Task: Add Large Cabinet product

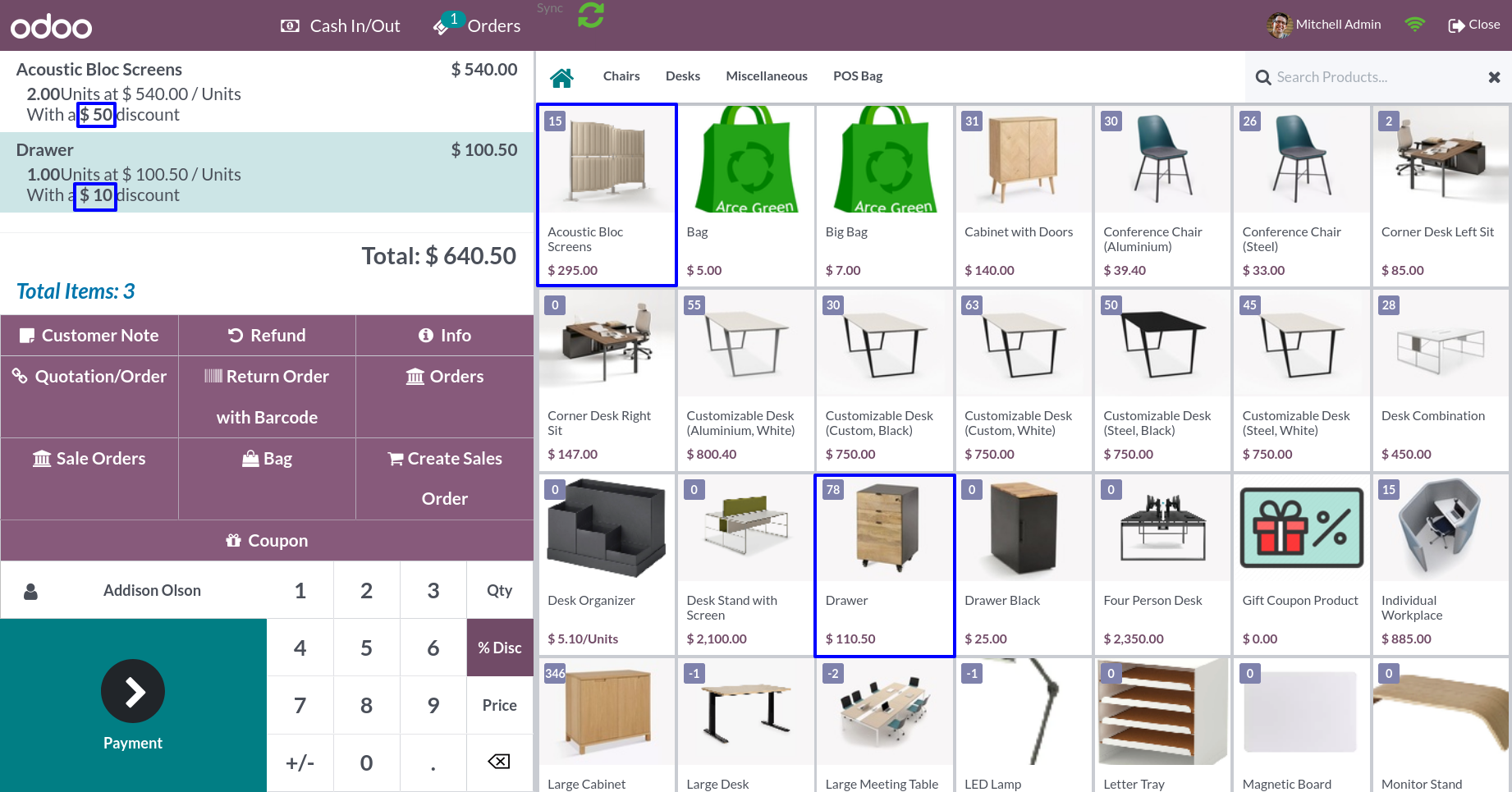Action: point(607,725)
